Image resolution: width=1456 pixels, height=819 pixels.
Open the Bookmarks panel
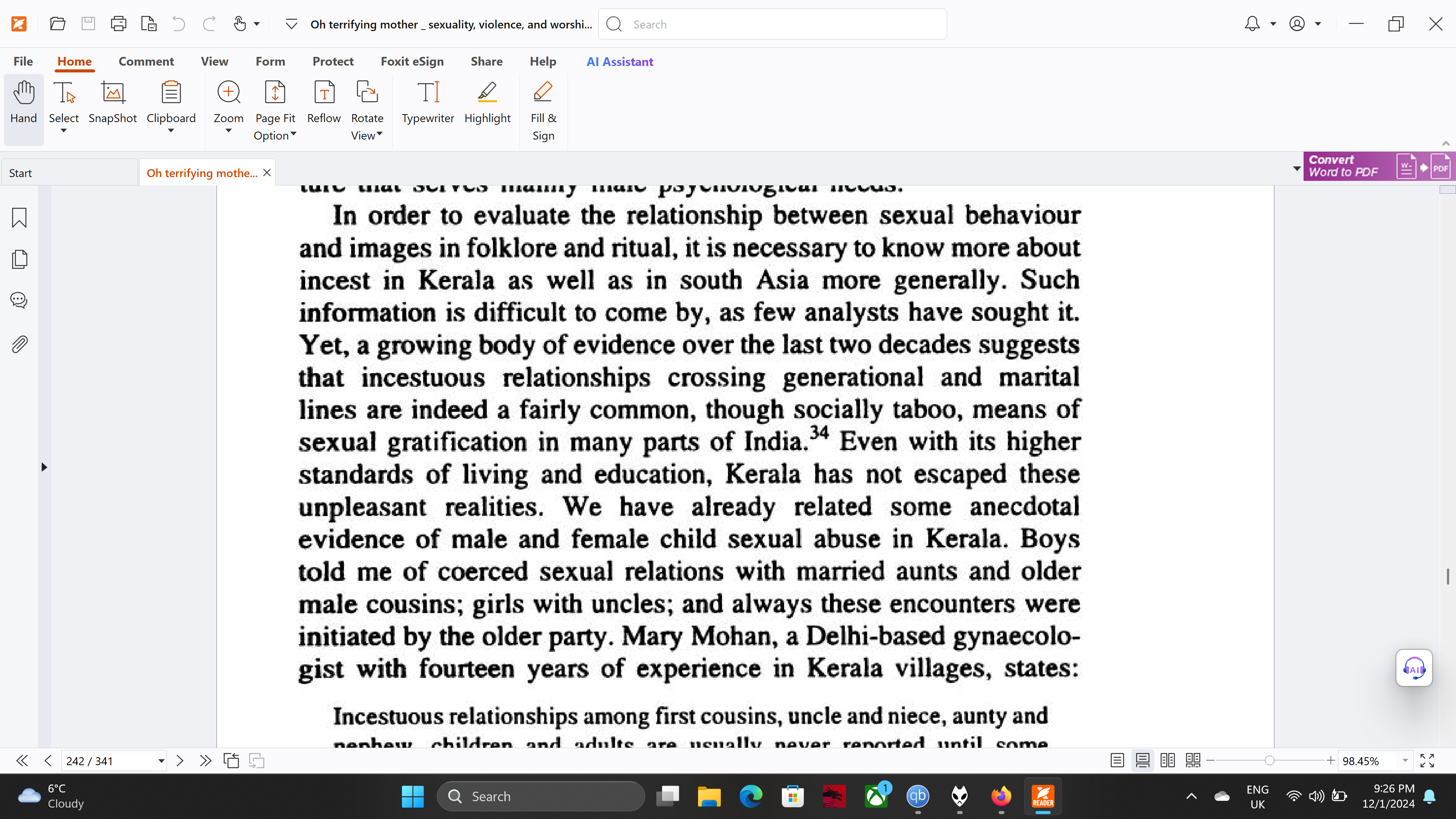tap(19, 218)
